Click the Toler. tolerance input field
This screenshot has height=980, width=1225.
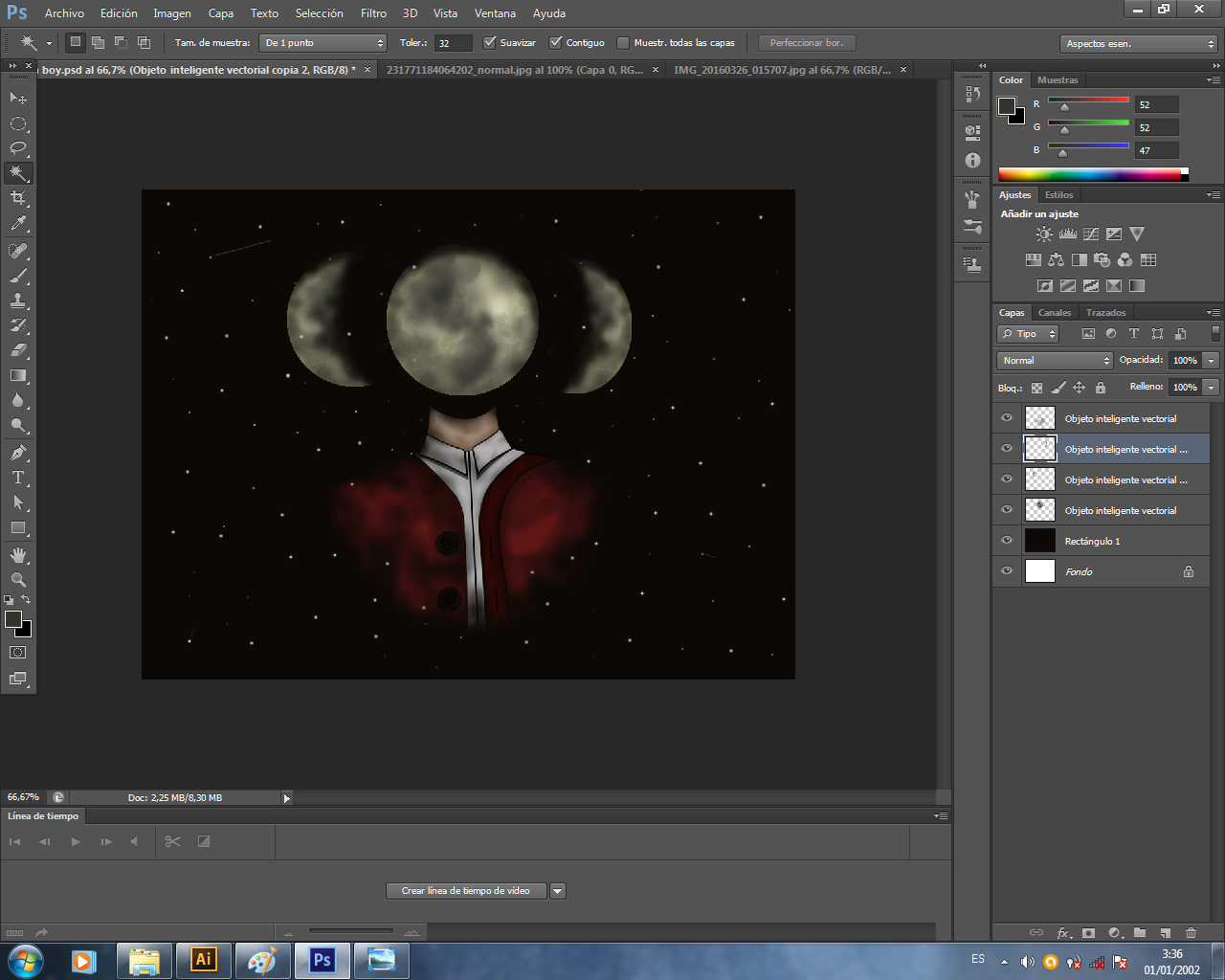453,43
